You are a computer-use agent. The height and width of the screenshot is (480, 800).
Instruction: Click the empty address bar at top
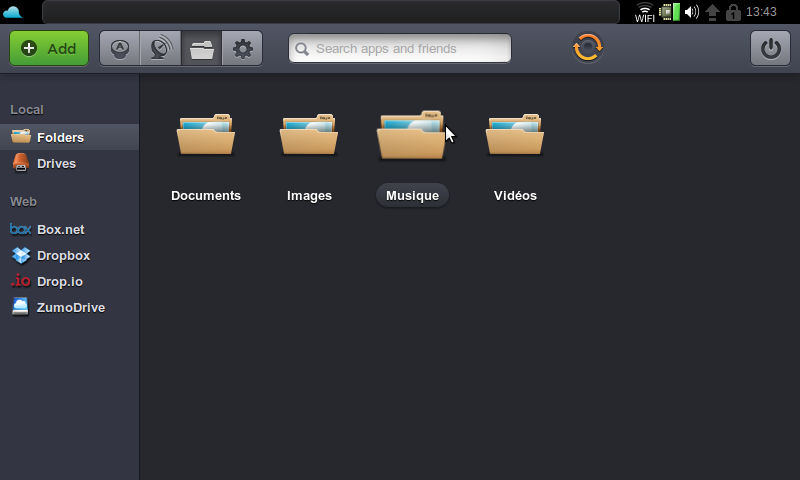(331, 12)
